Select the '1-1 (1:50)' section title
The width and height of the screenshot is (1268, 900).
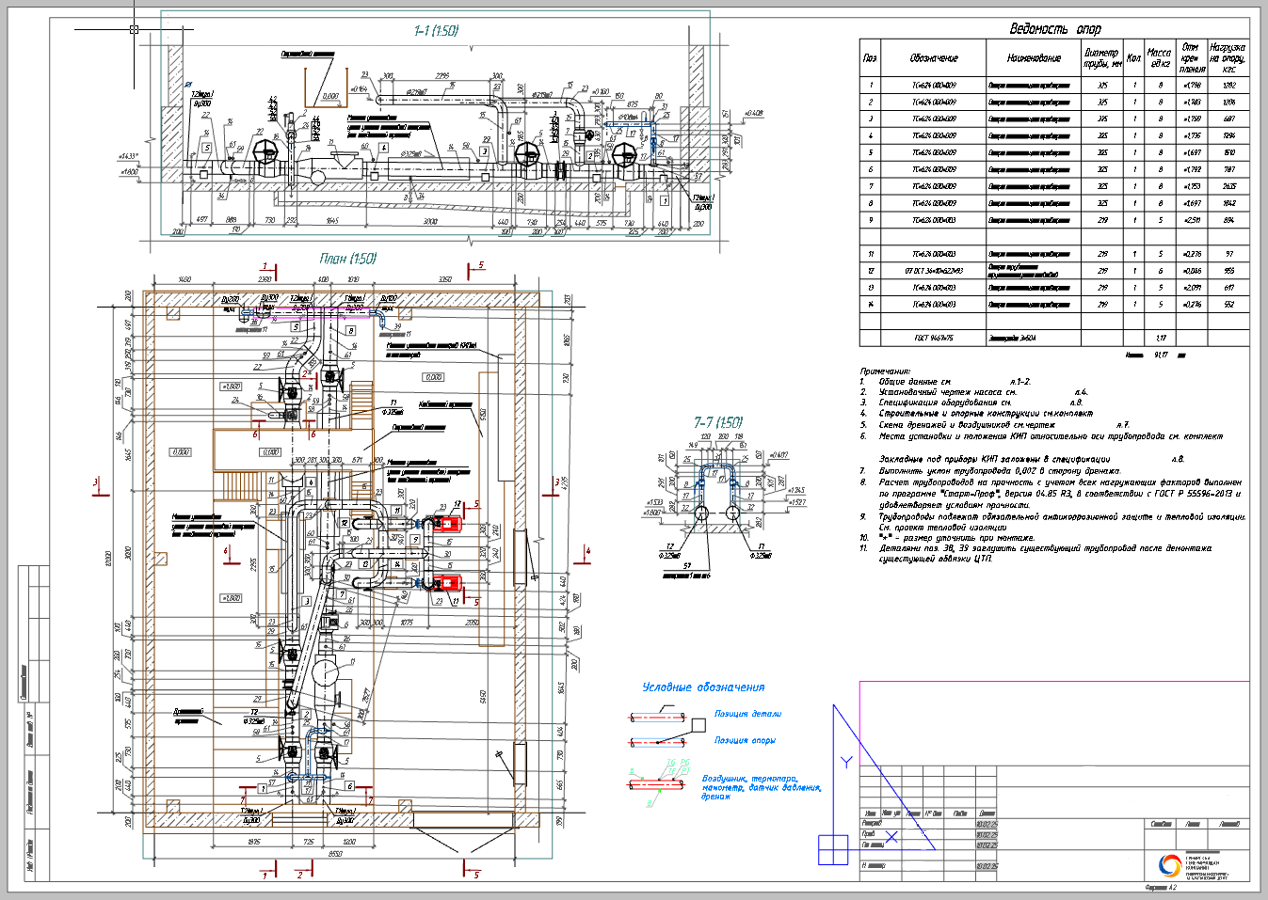coord(436,32)
